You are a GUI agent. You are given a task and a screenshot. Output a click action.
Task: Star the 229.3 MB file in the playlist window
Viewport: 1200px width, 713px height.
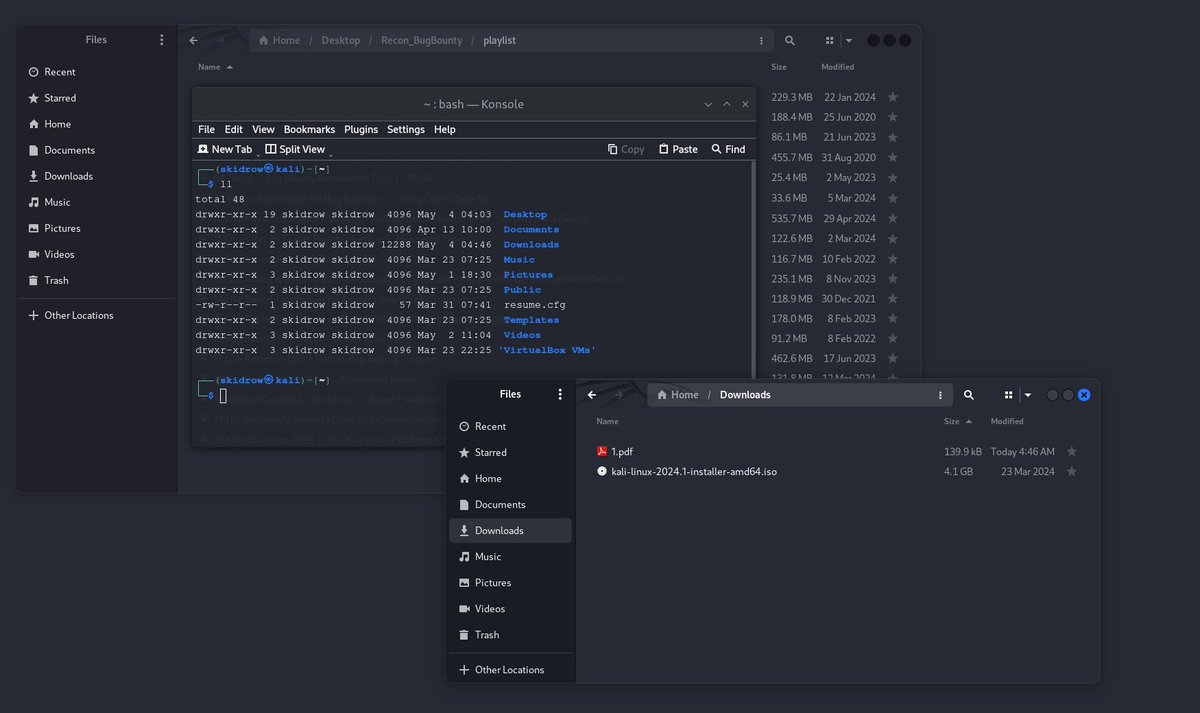coord(893,97)
